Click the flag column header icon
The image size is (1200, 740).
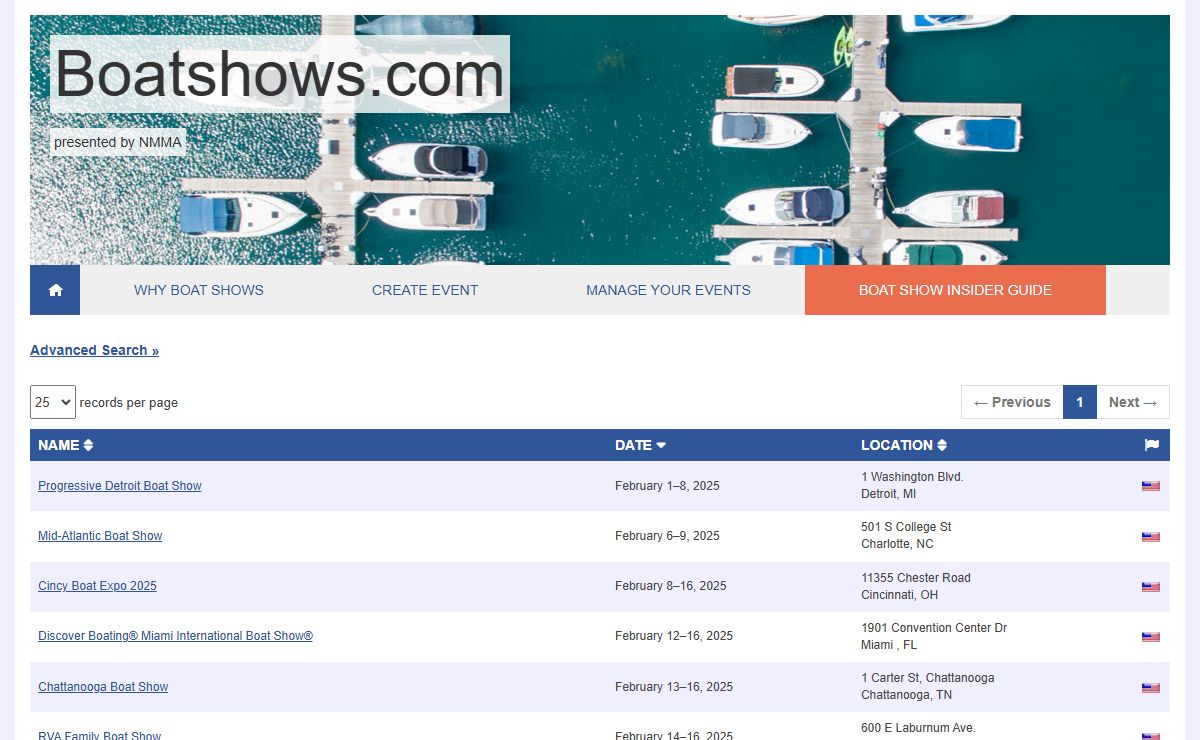[1151, 445]
